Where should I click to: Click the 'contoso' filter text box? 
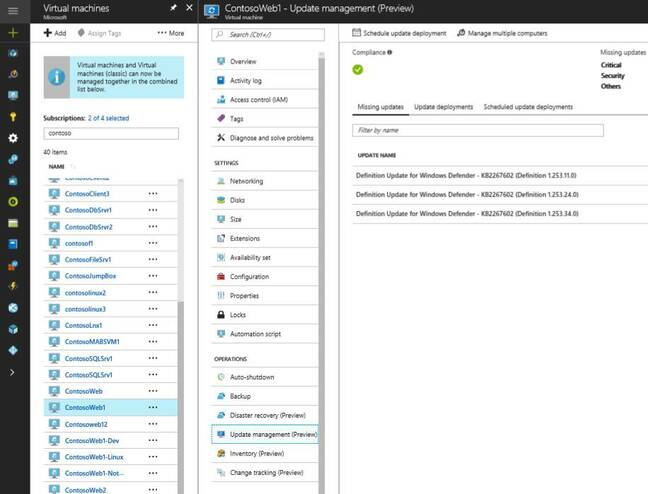click(111, 134)
